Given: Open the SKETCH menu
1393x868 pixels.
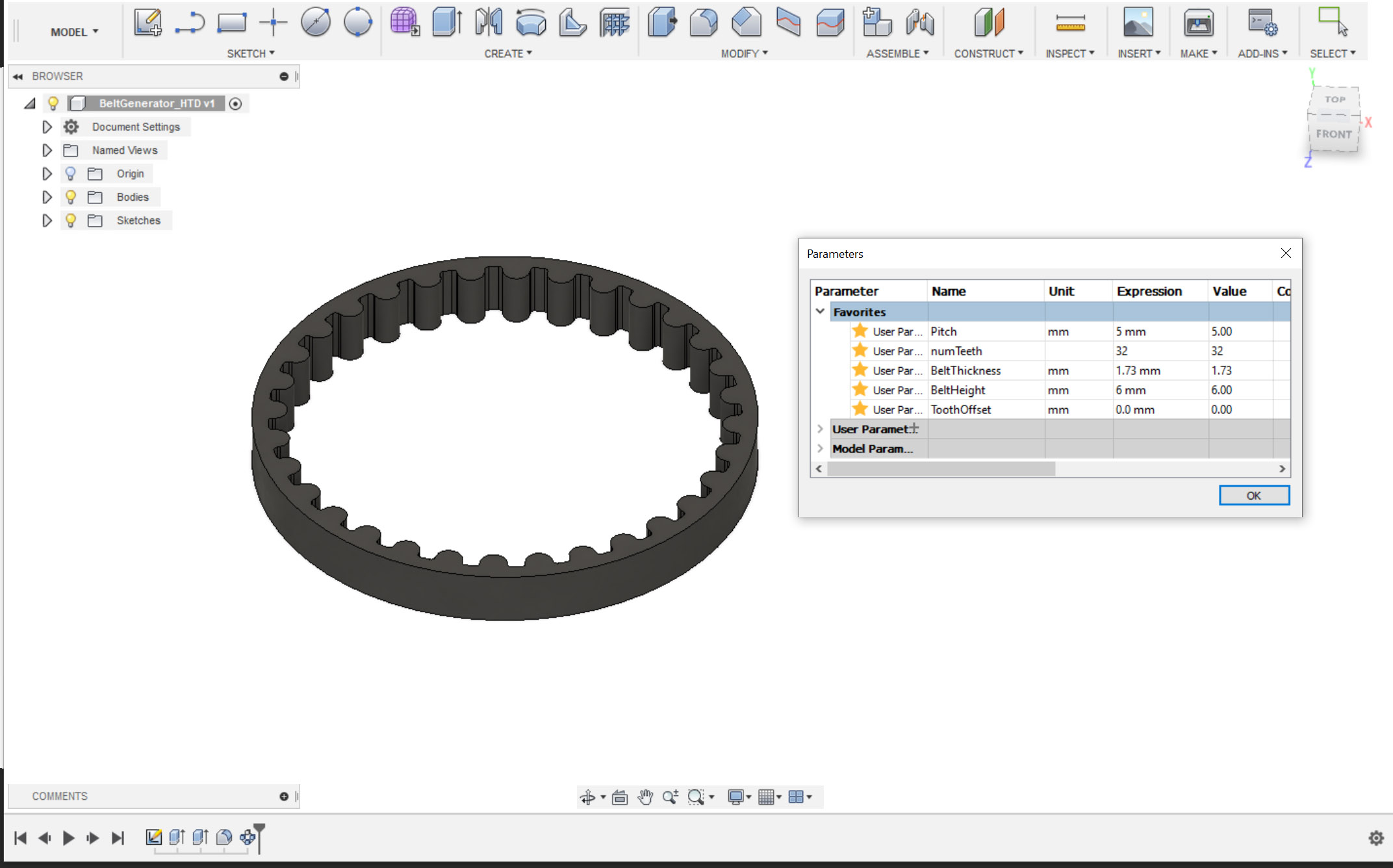Looking at the screenshot, I should [251, 53].
